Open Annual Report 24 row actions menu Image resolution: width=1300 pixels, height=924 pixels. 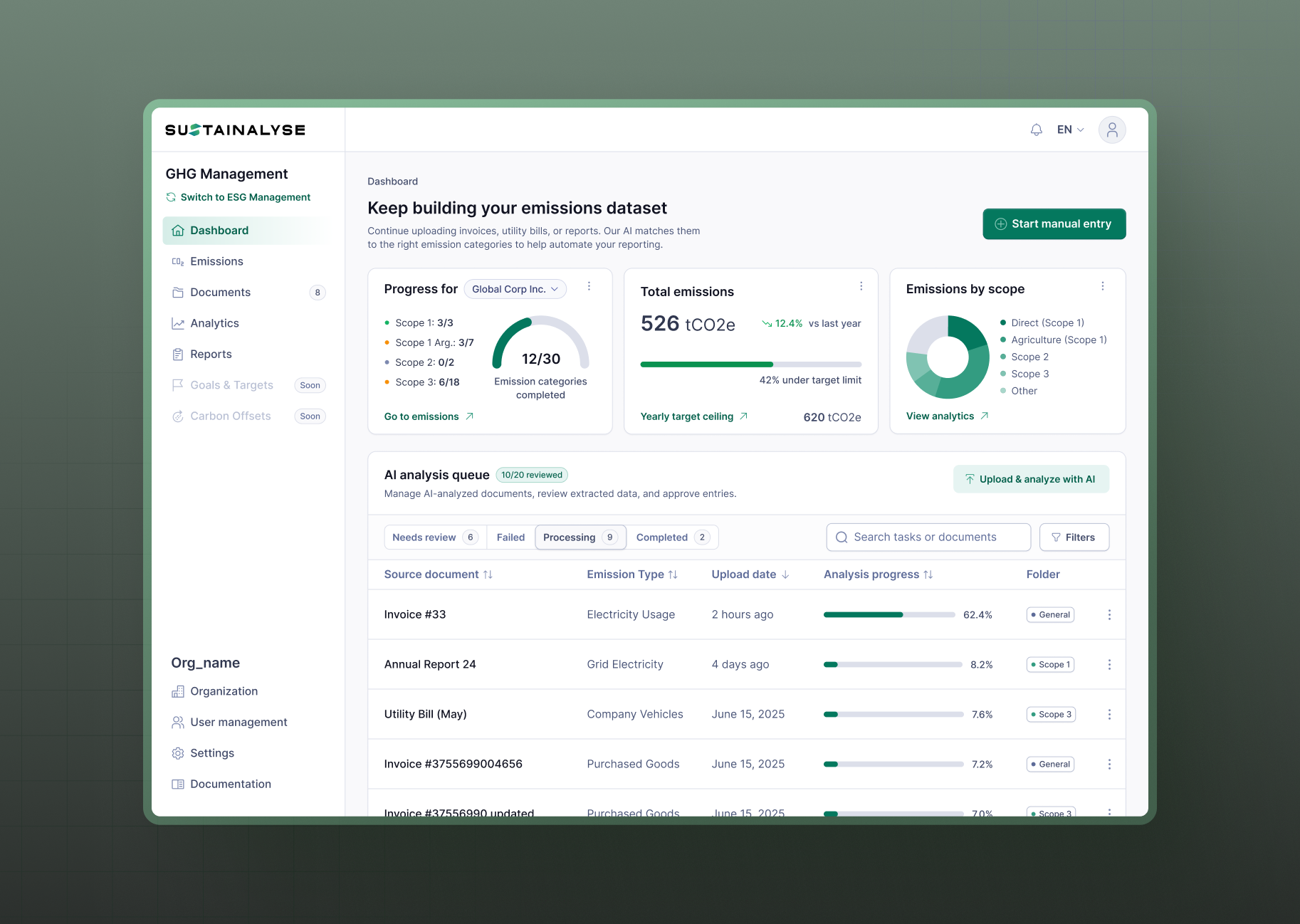point(1108,664)
